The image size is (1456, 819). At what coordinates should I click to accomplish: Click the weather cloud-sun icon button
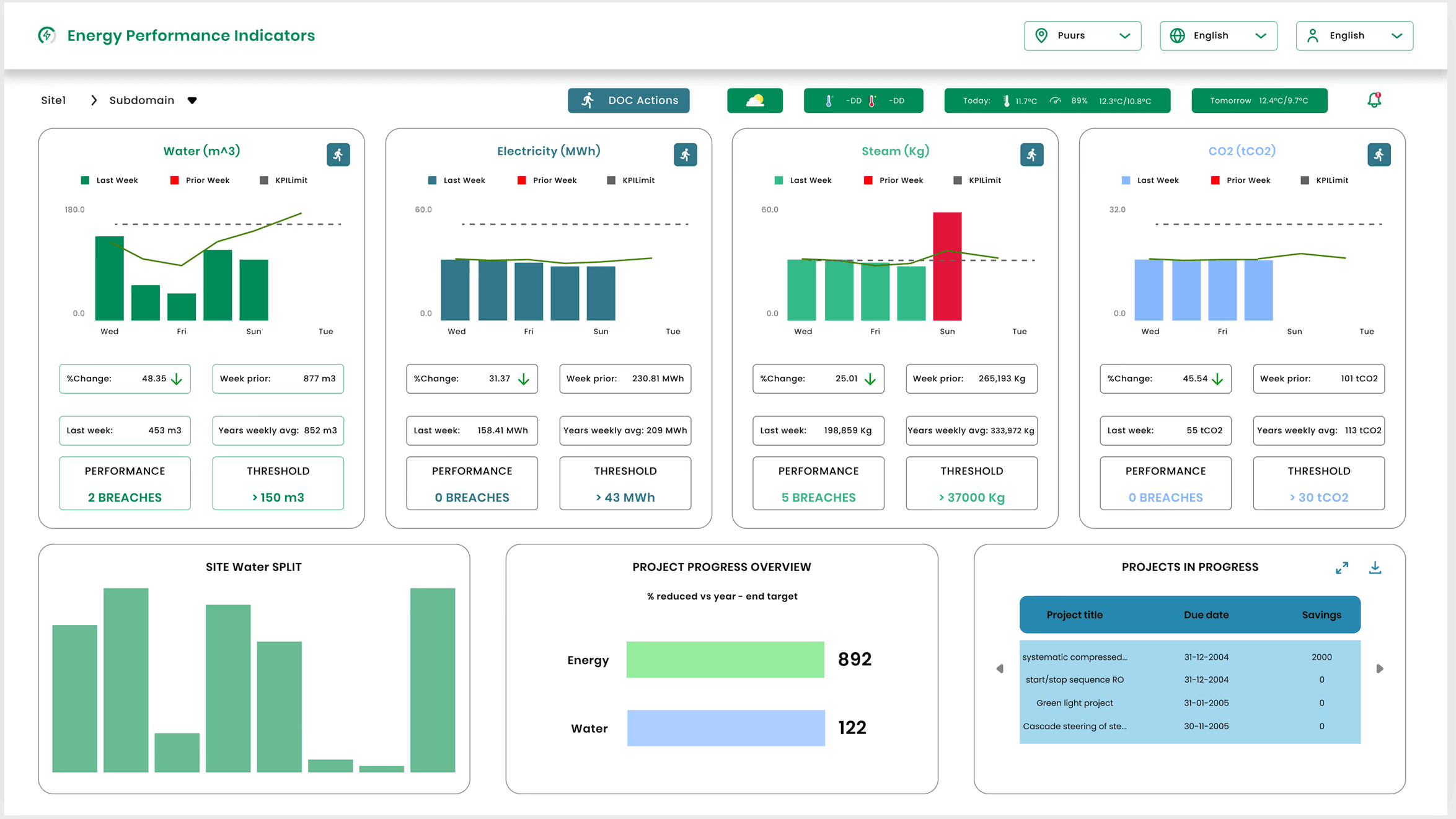754,100
